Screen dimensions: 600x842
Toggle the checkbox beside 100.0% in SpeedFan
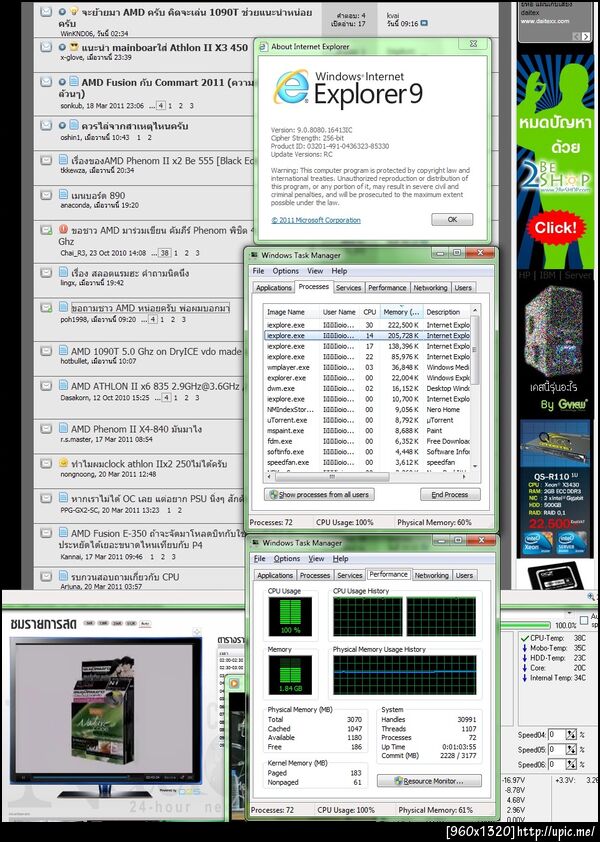click(584, 621)
